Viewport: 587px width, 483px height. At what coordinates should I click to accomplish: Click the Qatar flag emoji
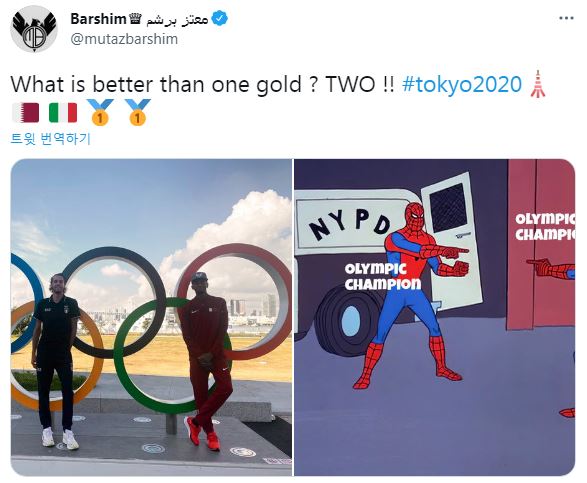coord(25,113)
